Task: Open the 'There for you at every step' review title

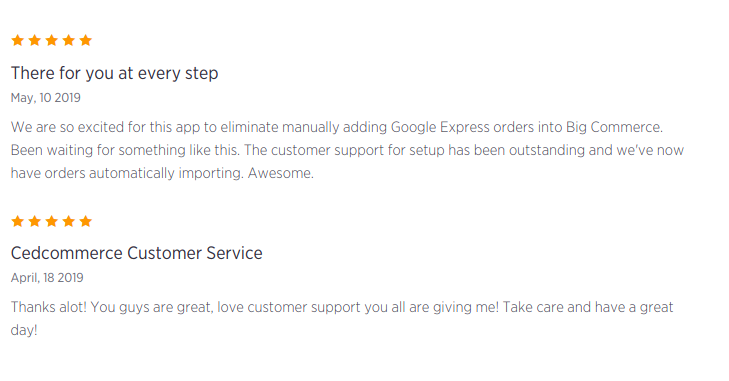Action: pos(114,74)
